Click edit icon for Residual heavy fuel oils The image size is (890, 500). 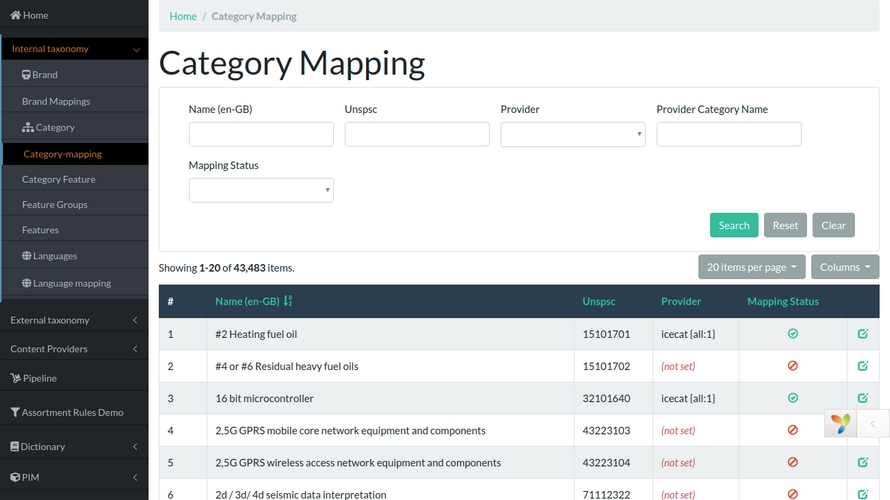863,366
